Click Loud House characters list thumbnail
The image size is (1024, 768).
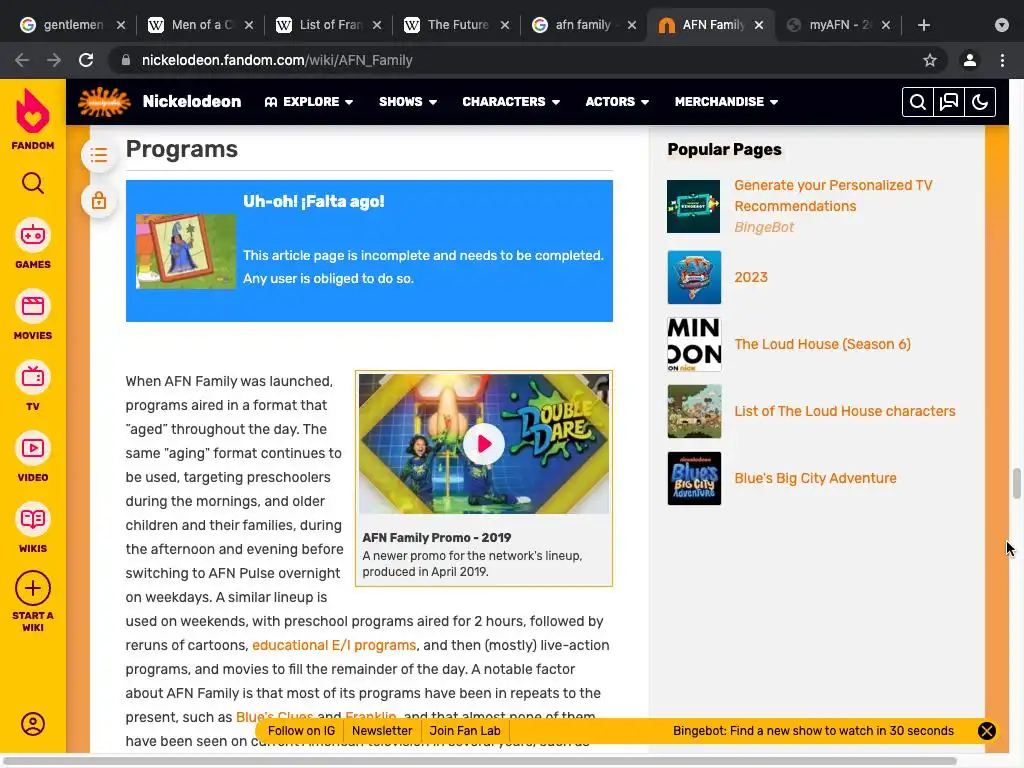(694, 411)
